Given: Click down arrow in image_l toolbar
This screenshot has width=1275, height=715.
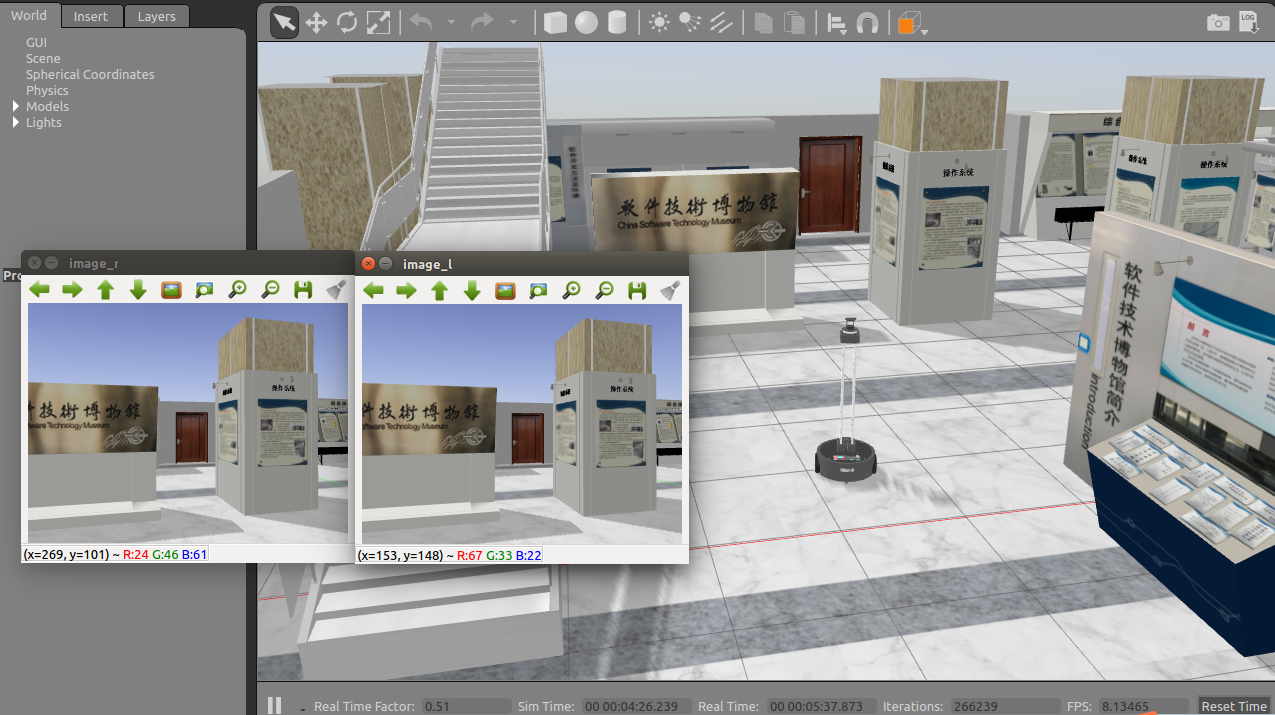Looking at the screenshot, I should [472, 290].
